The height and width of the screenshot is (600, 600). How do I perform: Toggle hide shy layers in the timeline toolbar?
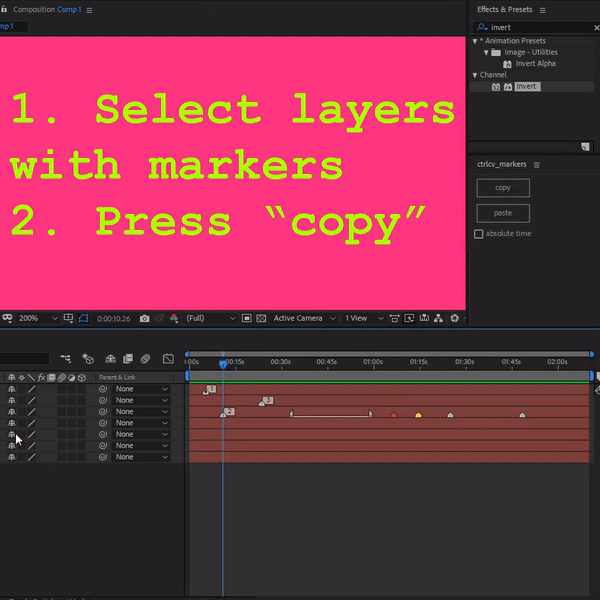(111, 359)
